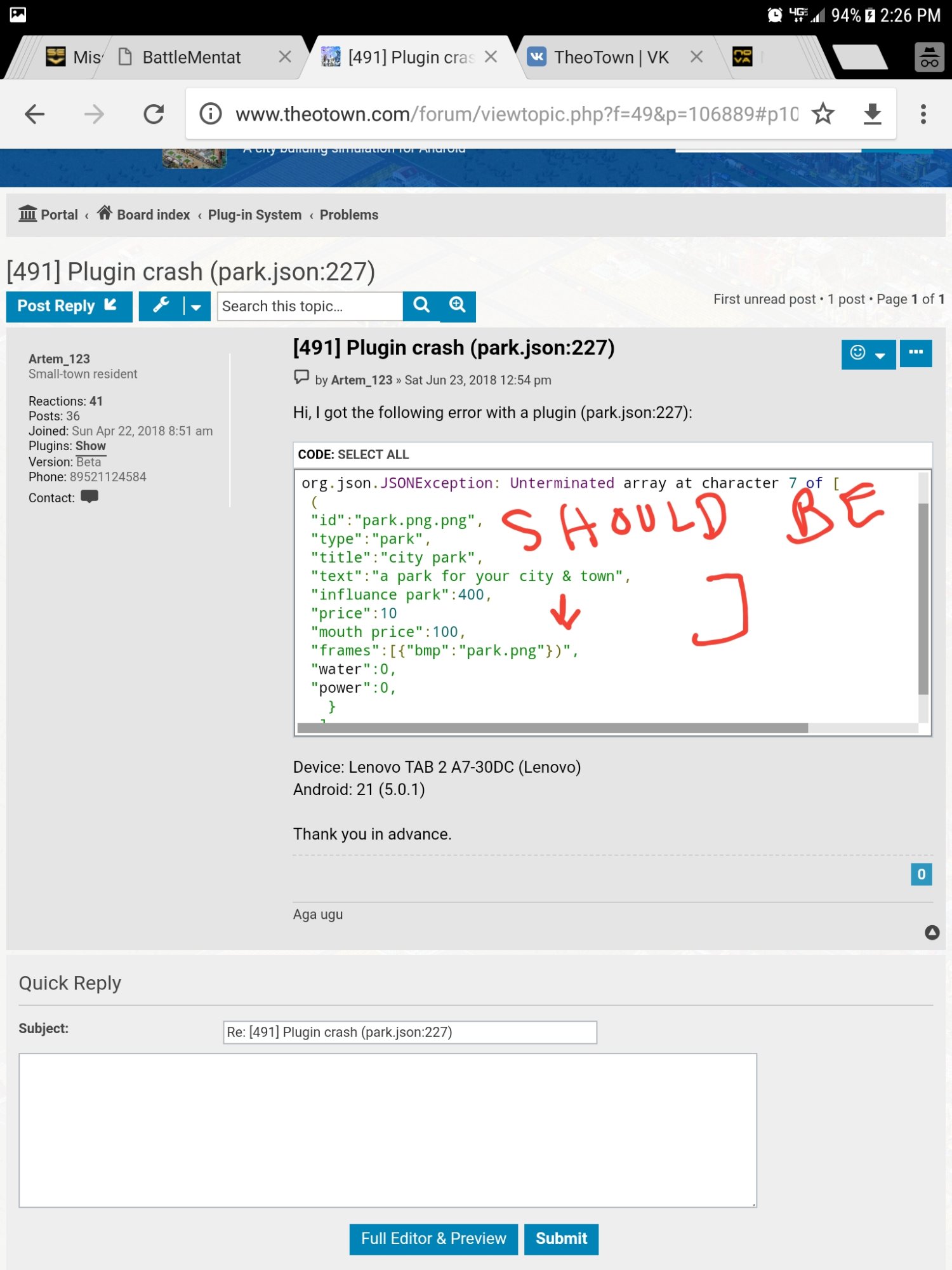Select the phone number 89521124584

[x=108, y=477]
